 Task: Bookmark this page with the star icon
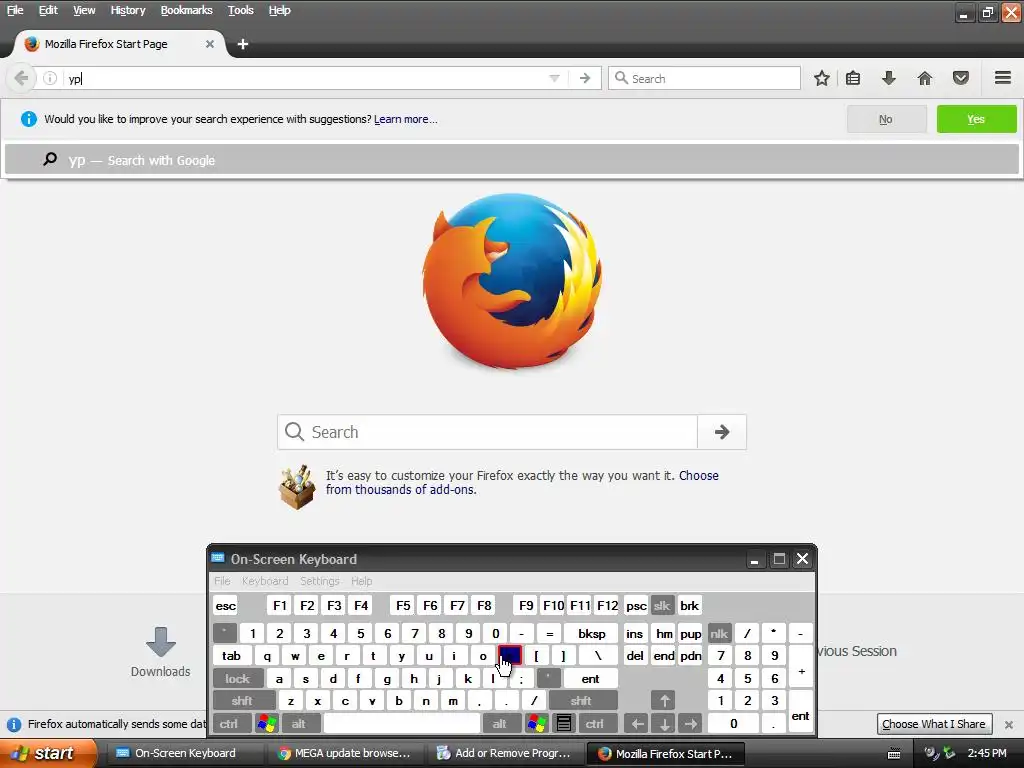point(822,78)
